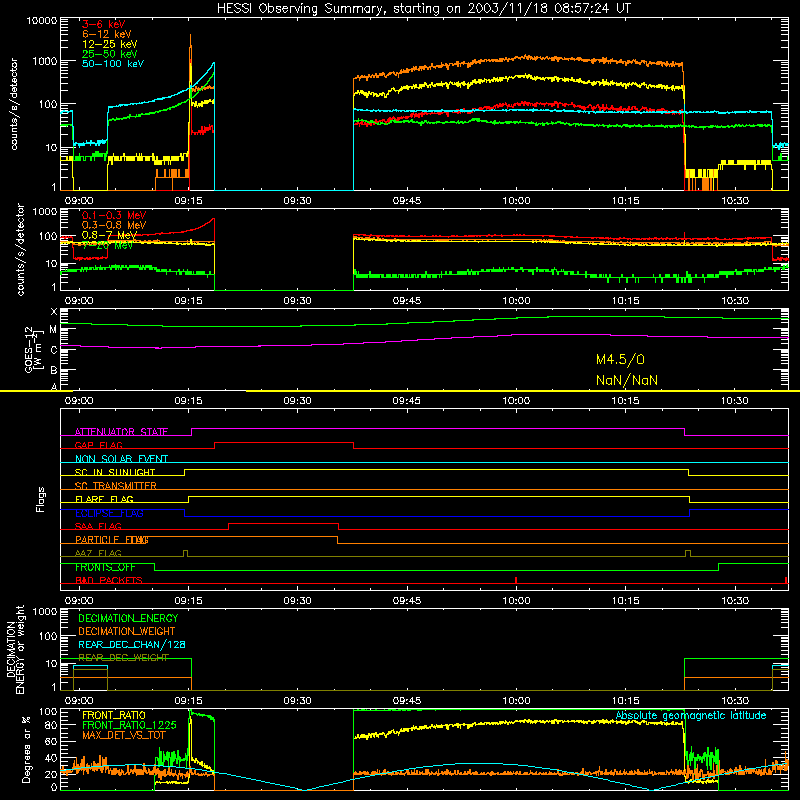
Task: Select the orange "6-12 keV" legend label
Action: (107, 34)
